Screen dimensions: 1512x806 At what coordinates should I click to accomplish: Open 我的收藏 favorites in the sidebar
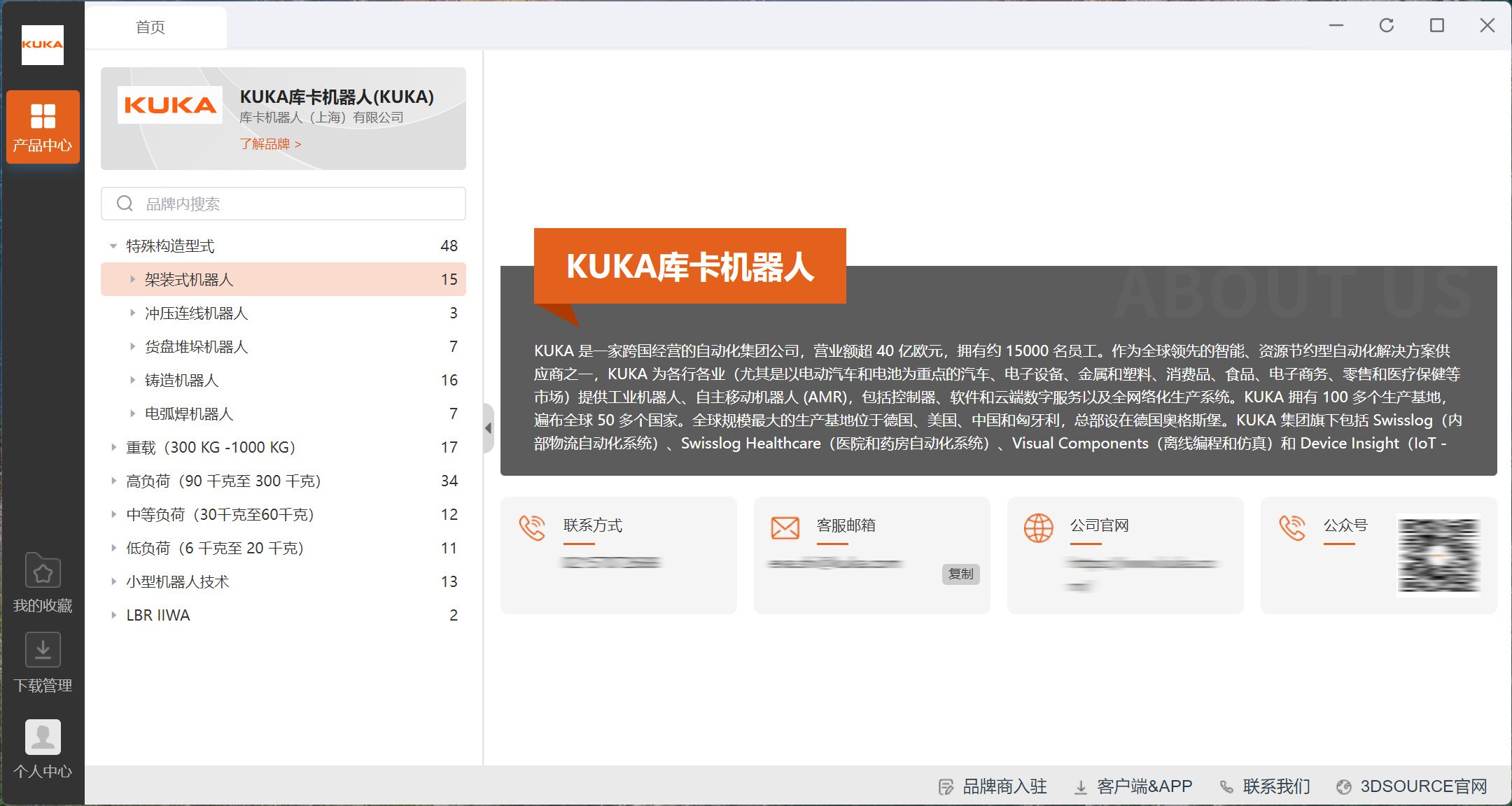(43, 583)
